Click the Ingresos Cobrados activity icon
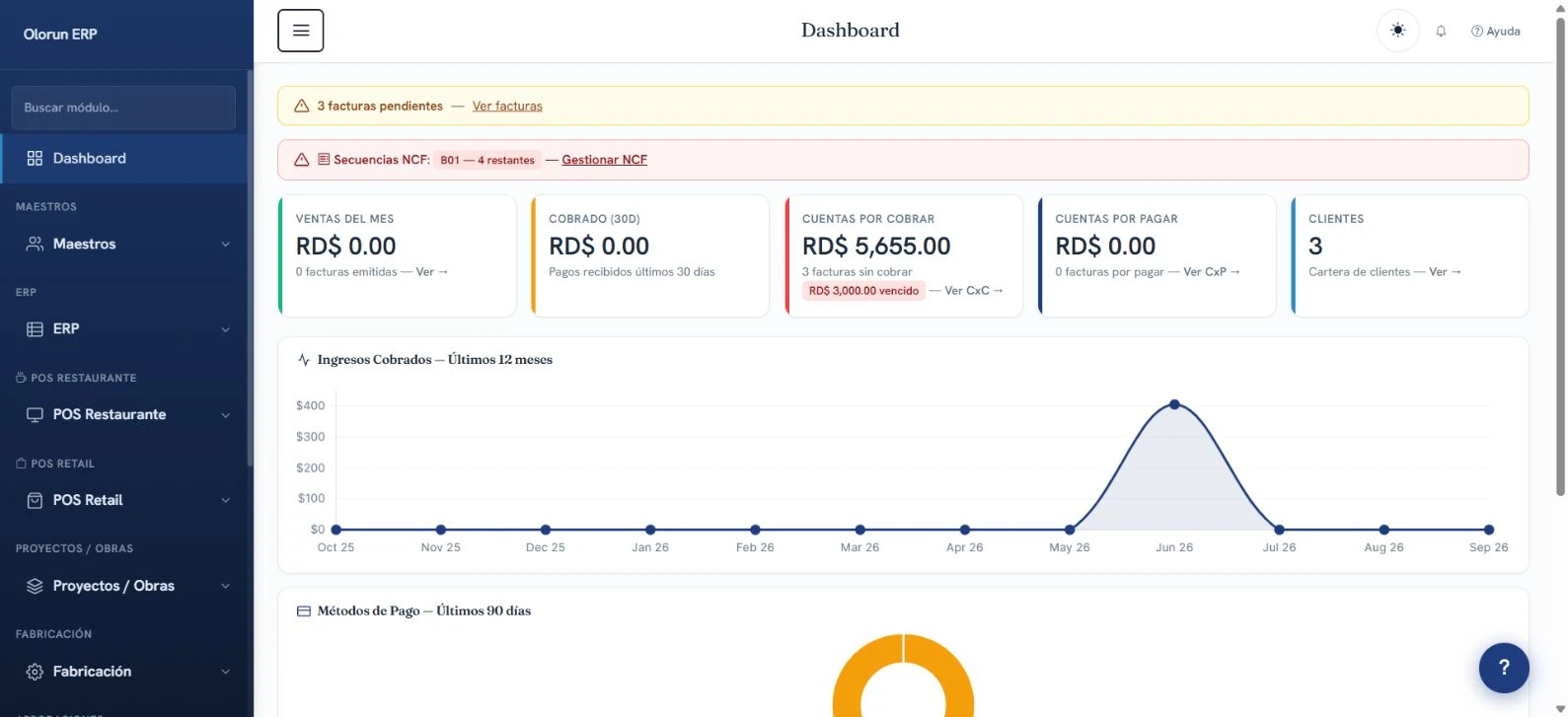This screenshot has width=1568, height=717. tap(304, 360)
